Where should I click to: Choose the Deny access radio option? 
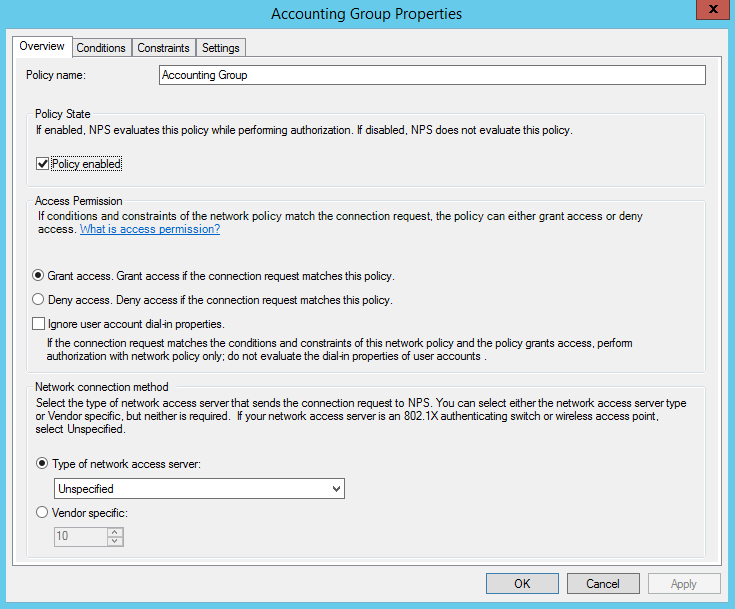pos(38,300)
